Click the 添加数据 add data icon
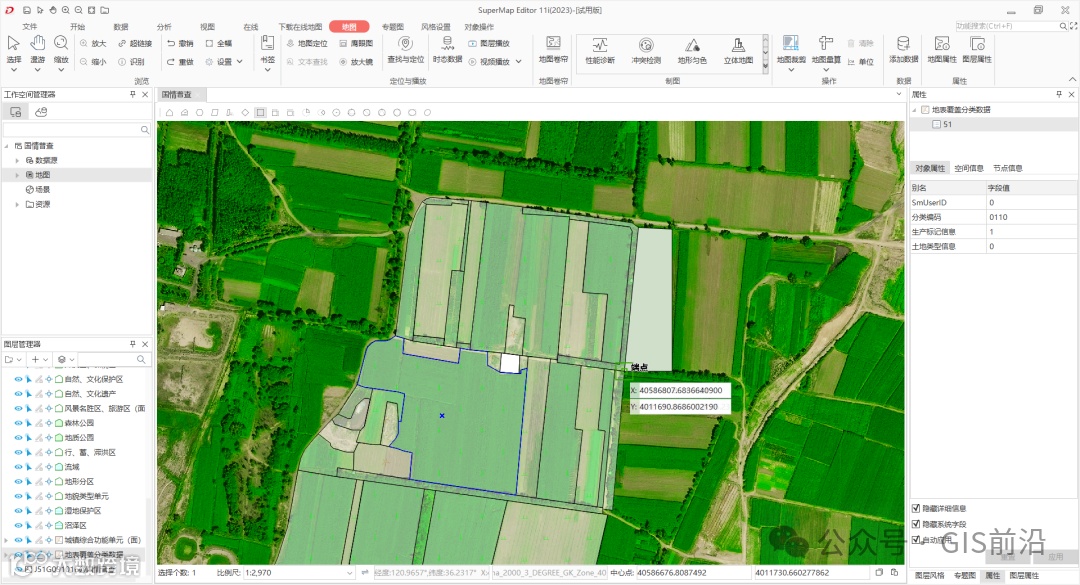Viewport: 1080px width, 585px height. click(x=903, y=46)
